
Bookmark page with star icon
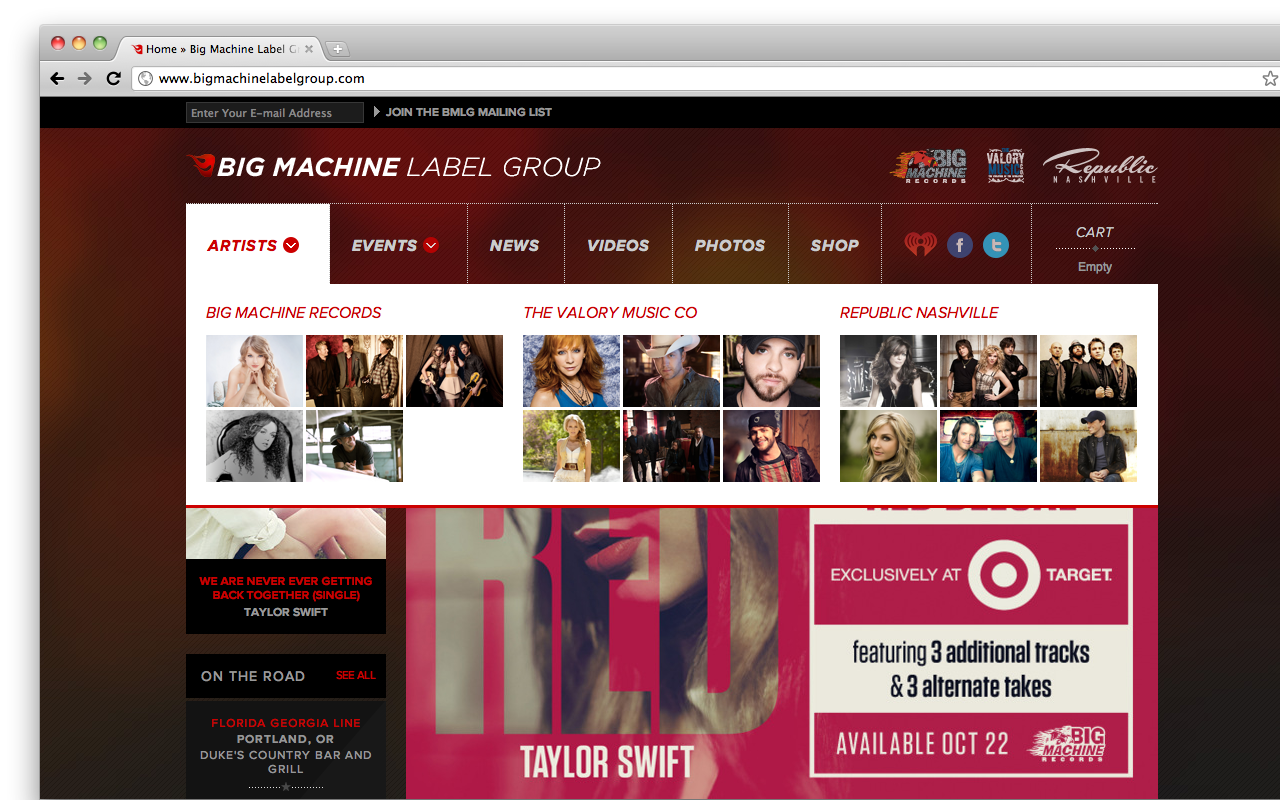(1270, 78)
